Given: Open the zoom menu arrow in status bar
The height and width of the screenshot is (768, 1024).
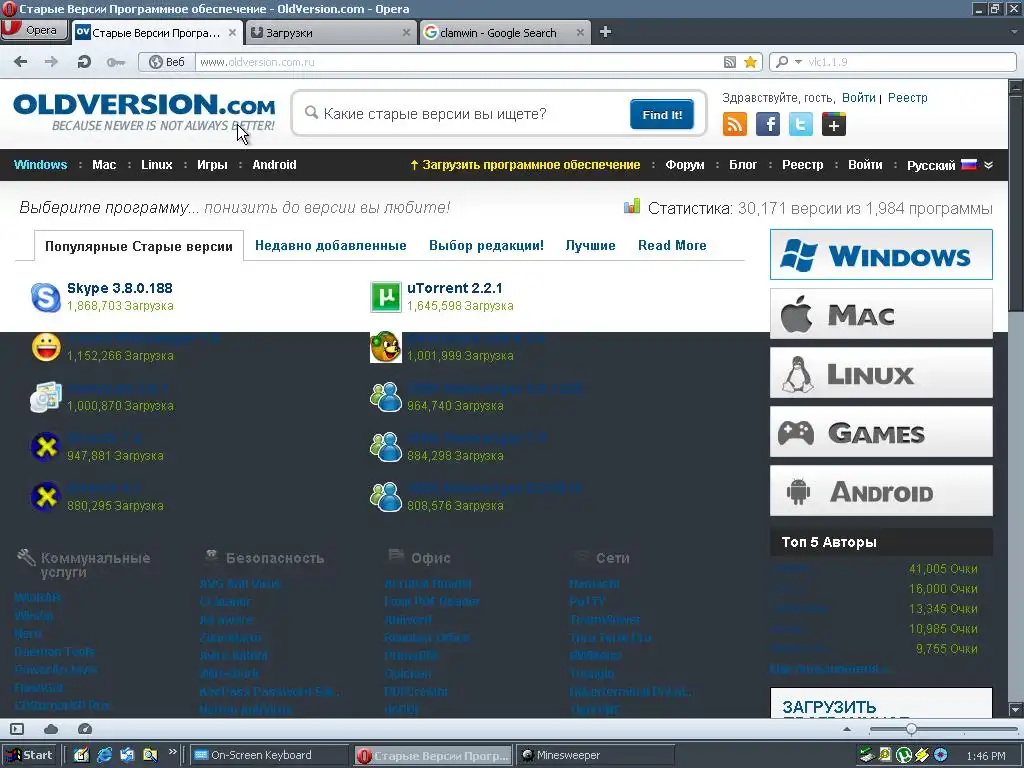Looking at the screenshot, I should (x=847, y=729).
